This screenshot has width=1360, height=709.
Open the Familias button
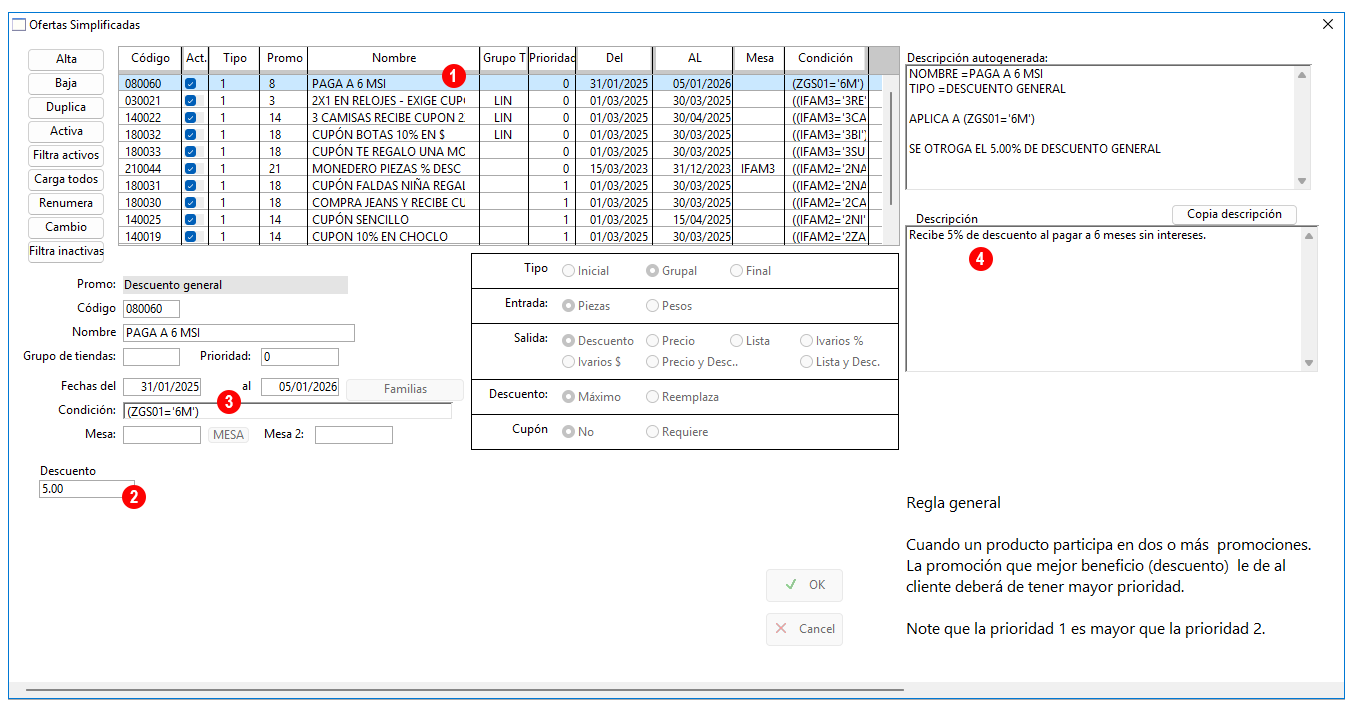405,389
